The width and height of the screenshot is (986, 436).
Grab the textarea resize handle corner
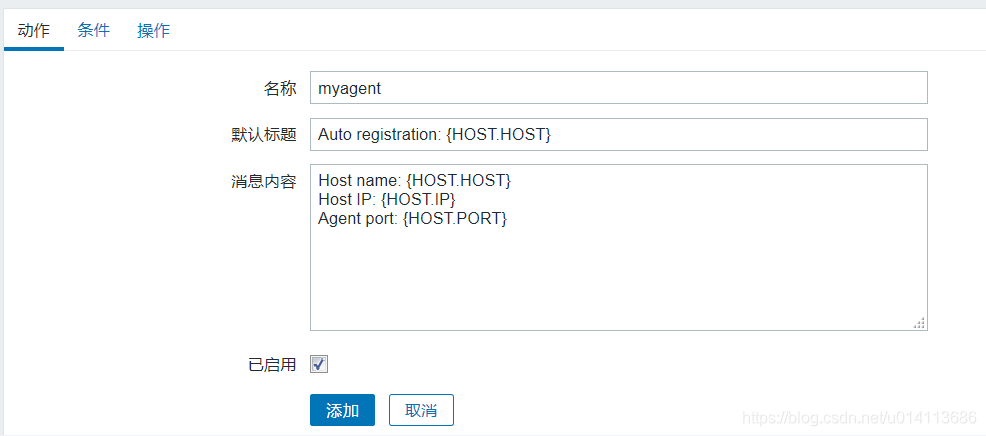919,323
